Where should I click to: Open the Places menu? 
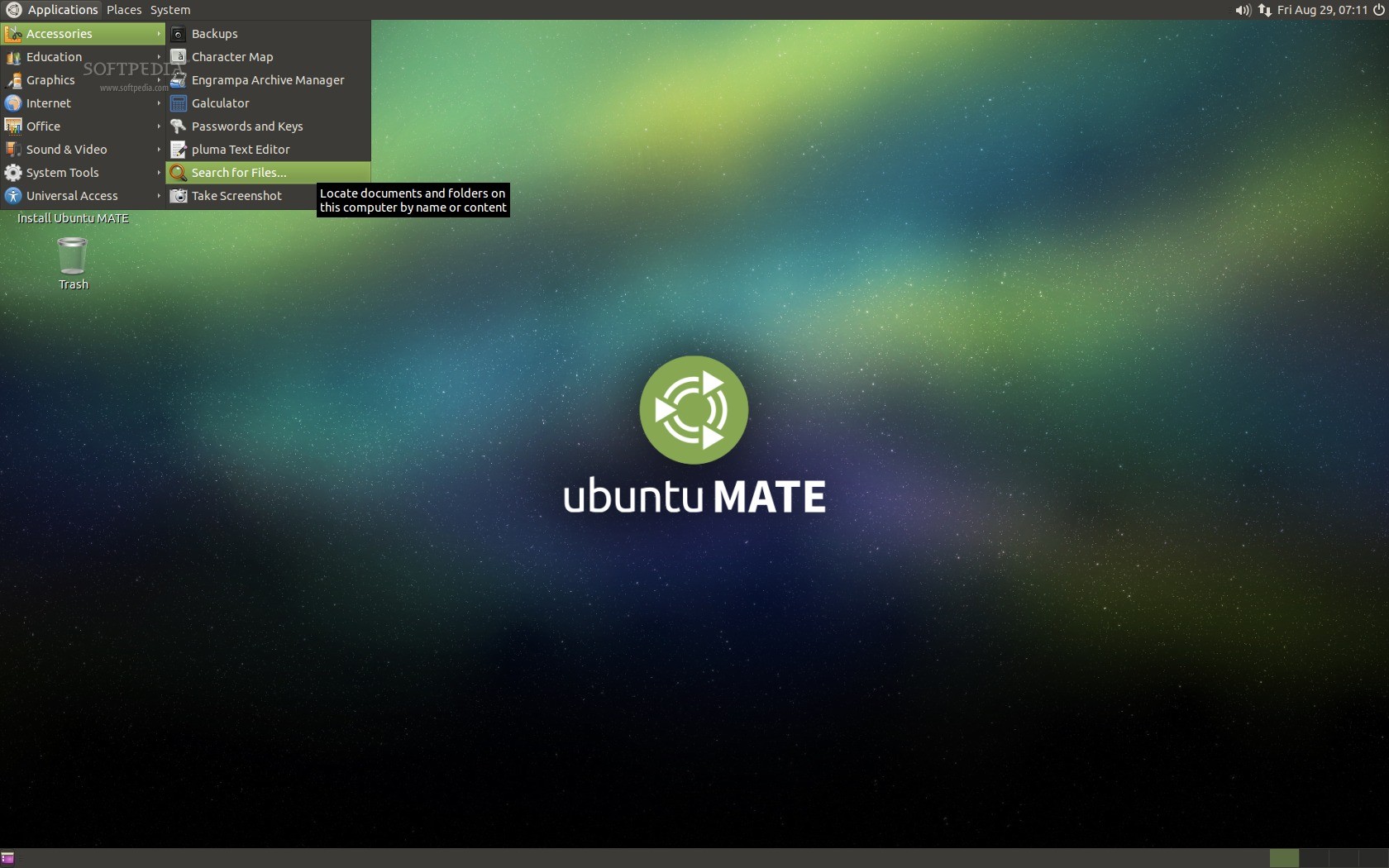coord(124,10)
